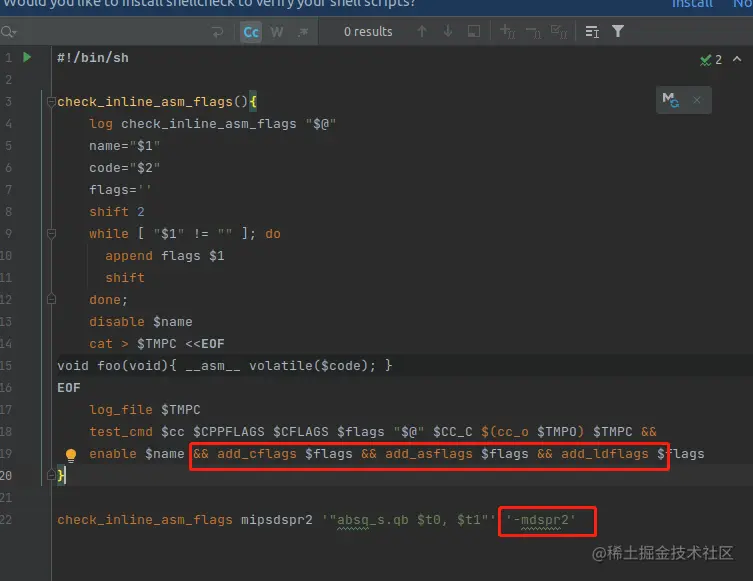Image resolution: width=753 pixels, height=581 pixels.
Task: Click fold end marker at closing brace line
Action: [51, 475]
